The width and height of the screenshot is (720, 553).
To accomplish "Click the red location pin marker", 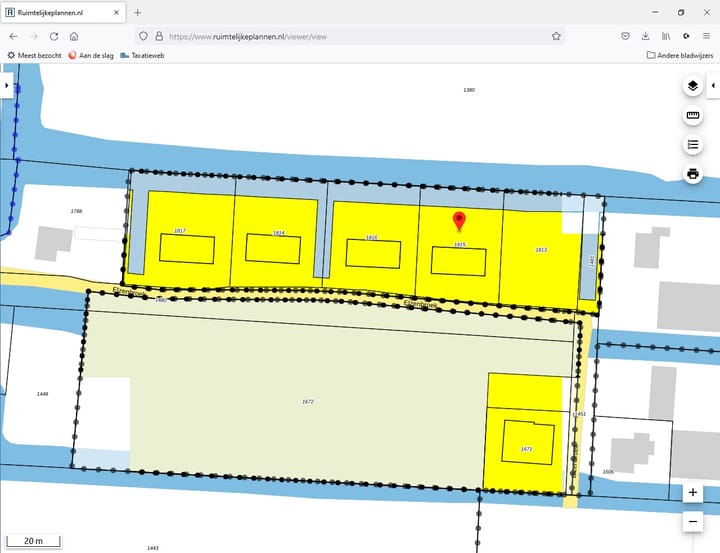I will (460, 221).
